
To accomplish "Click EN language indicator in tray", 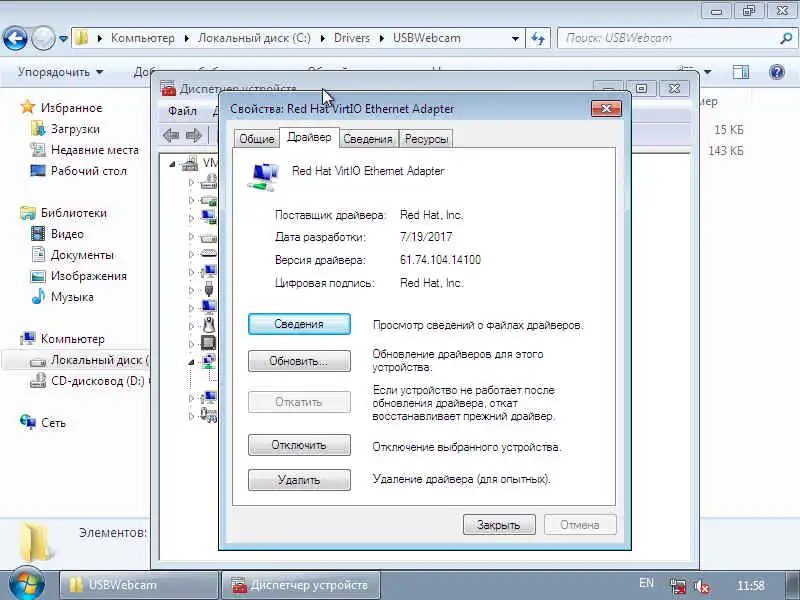I will click(x=646, y=583).
